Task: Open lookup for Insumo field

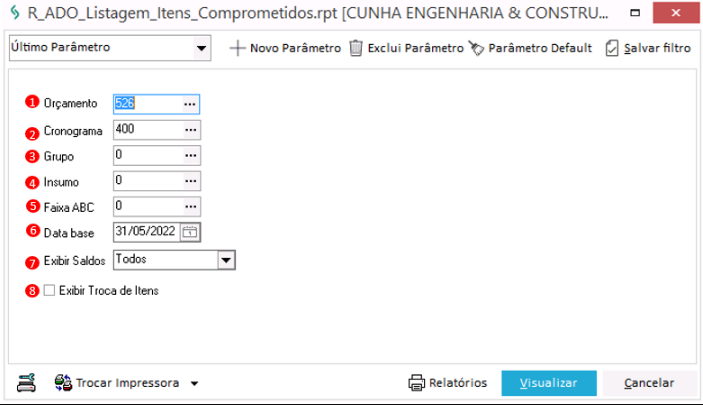Action: (191, 181)
